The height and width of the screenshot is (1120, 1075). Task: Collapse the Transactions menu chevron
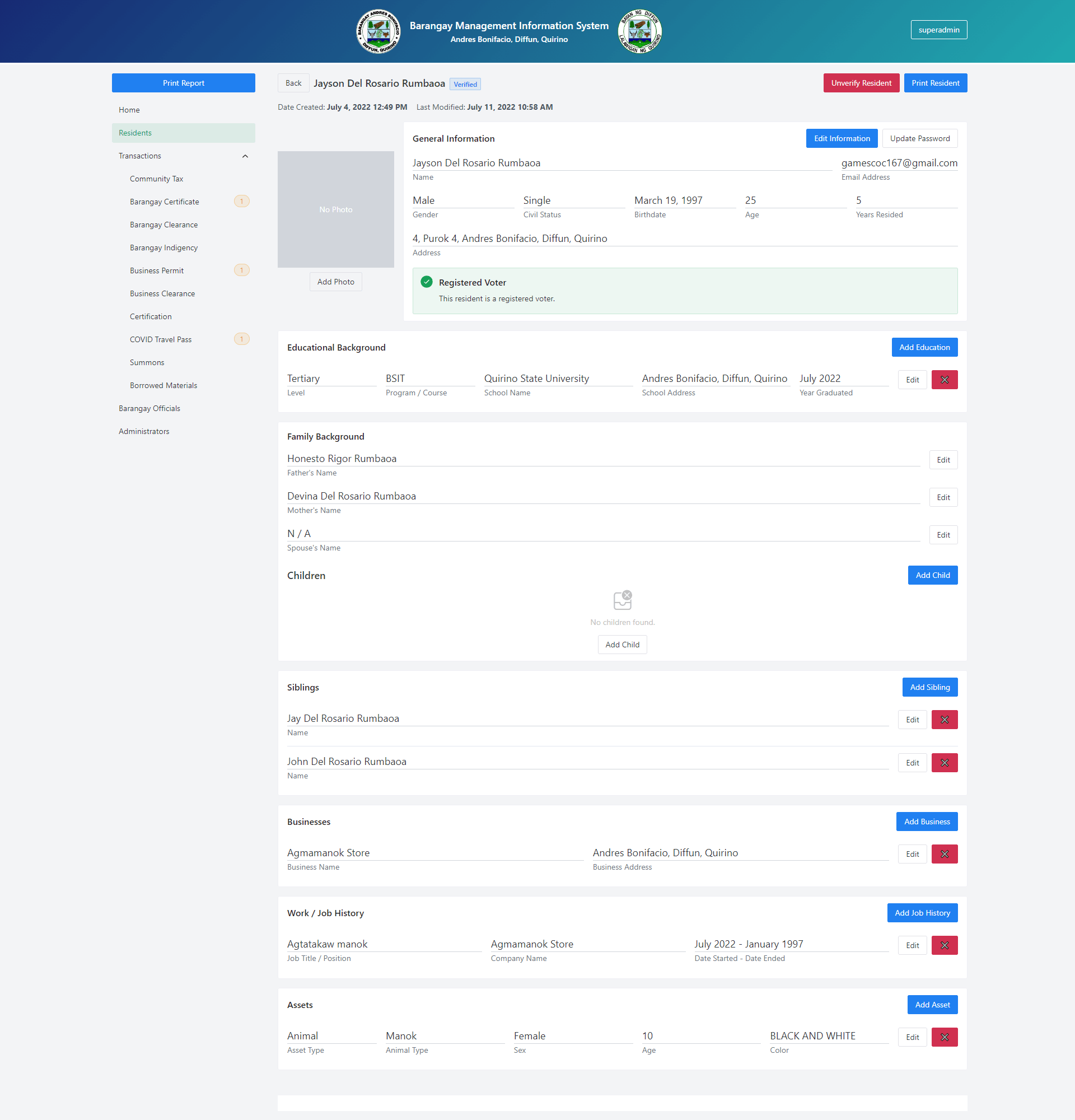coord(245,156)
